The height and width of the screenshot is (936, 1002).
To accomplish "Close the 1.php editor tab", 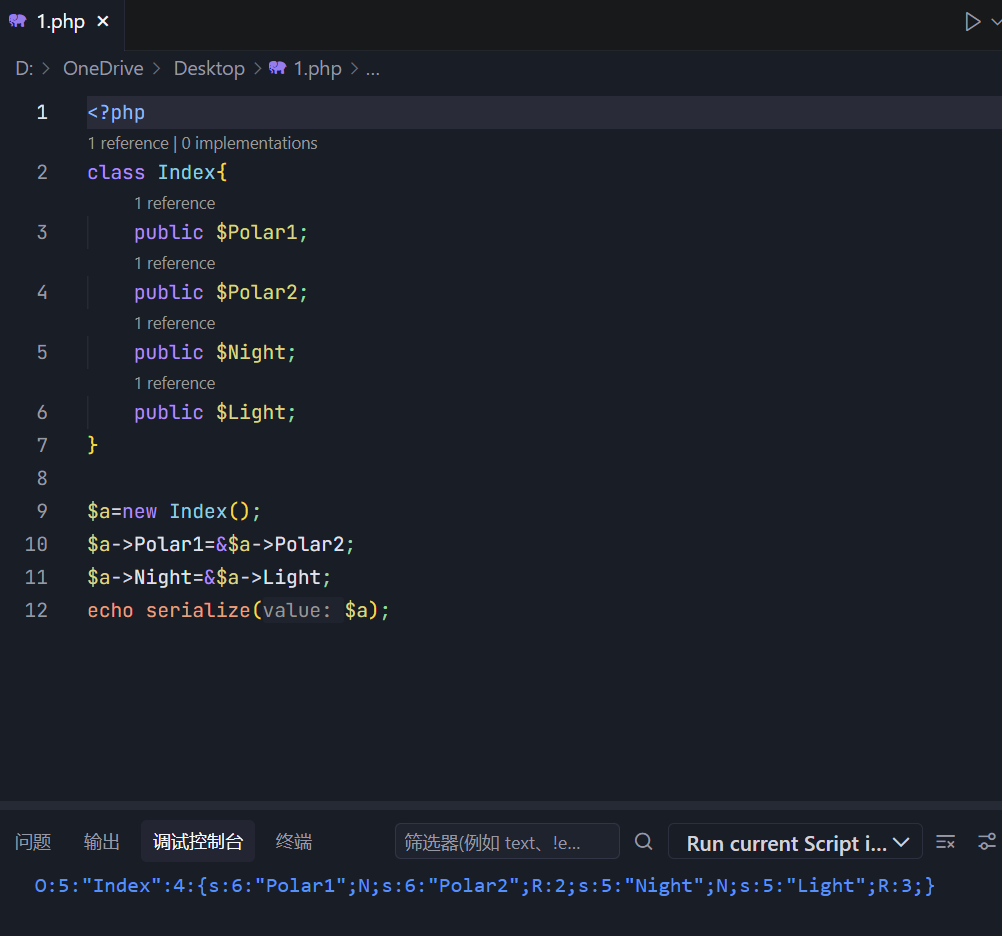I will (102, 22).
